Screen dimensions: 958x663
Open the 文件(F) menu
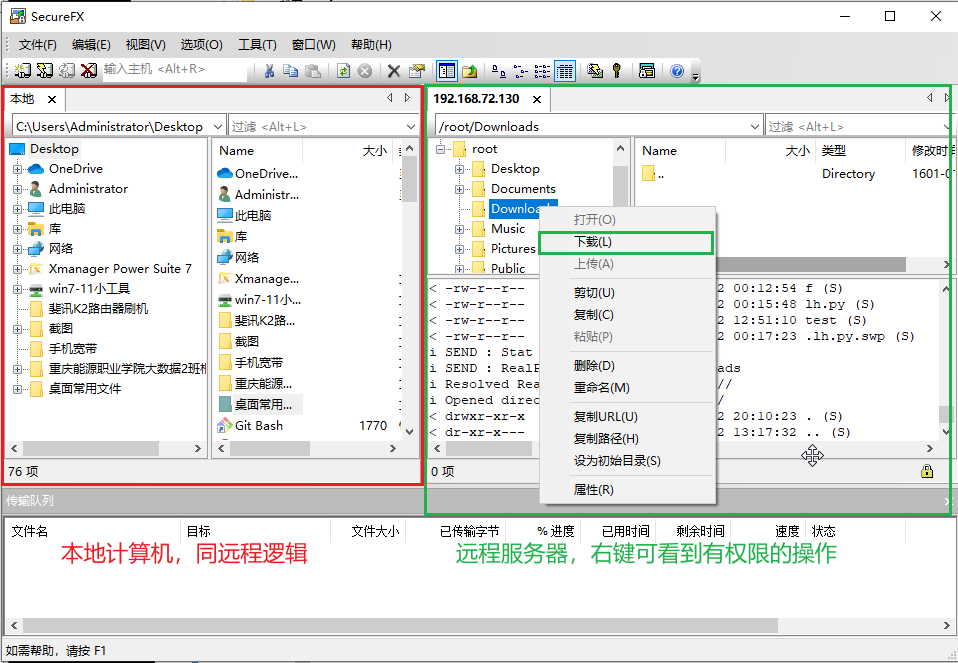(38, 45)
